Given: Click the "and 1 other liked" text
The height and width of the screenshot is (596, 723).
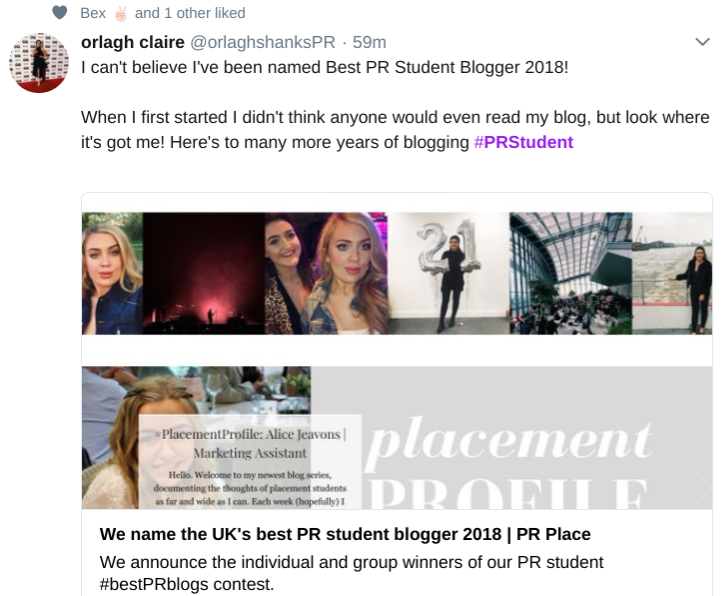Looking at the screenshot, I should tap(190, 14).
